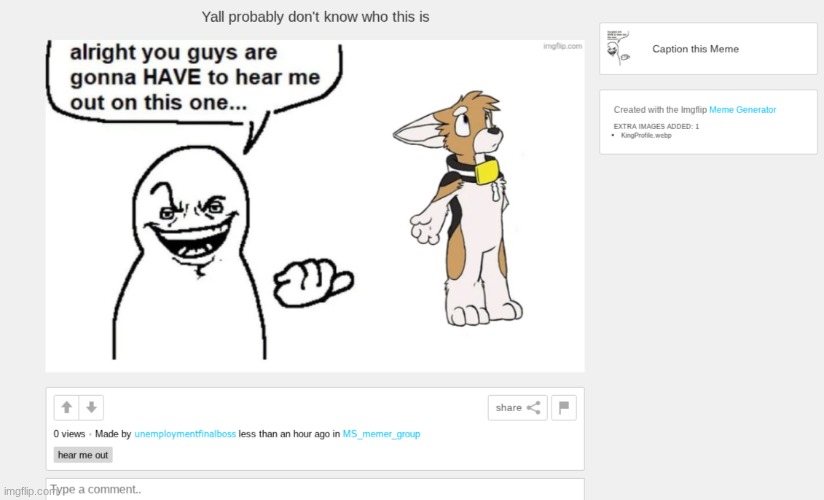Screen dimensions: 824x500
Task: Go to the MS_memer_group stream link
Action: (x=382, y=434)
